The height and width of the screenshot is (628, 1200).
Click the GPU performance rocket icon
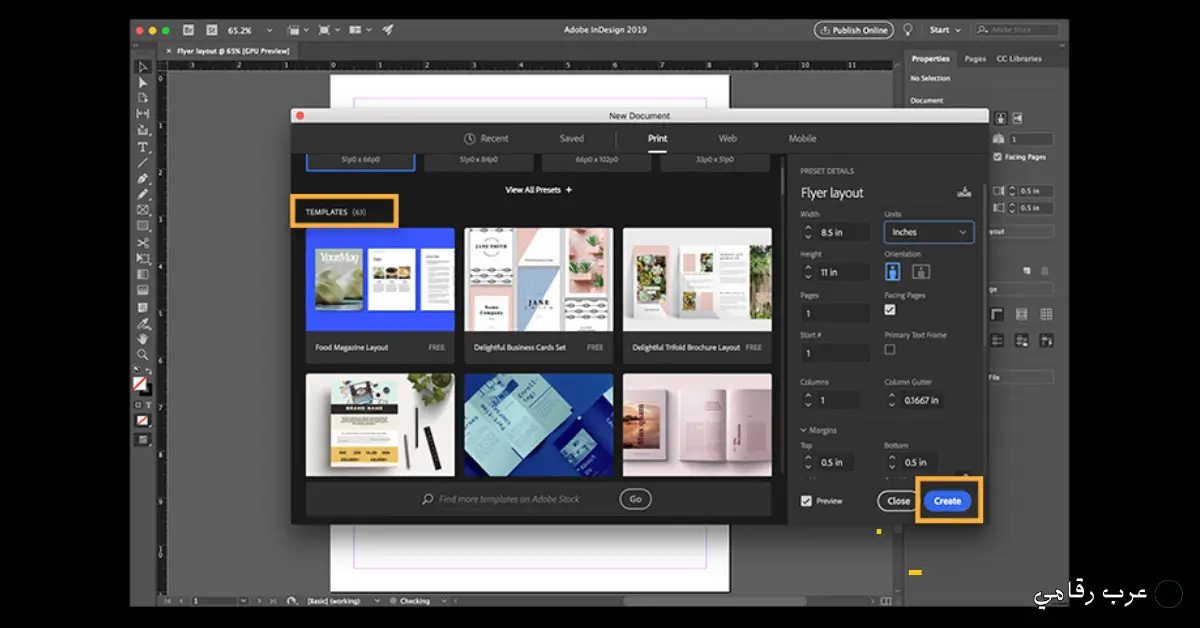coord(388,29)
